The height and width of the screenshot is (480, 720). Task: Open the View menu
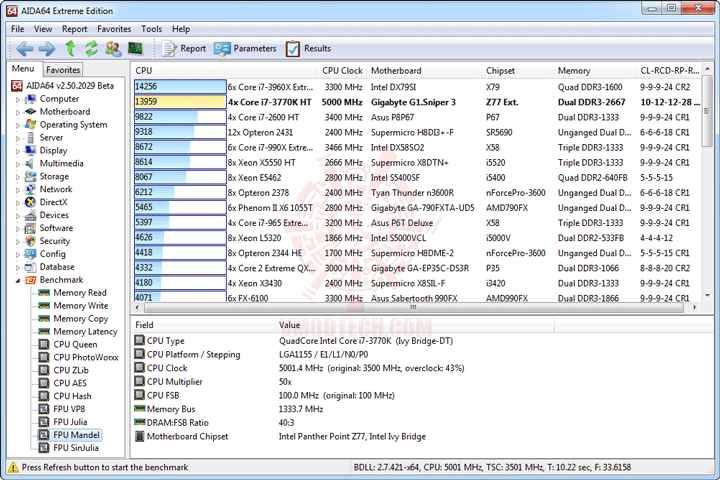point(43,29)
